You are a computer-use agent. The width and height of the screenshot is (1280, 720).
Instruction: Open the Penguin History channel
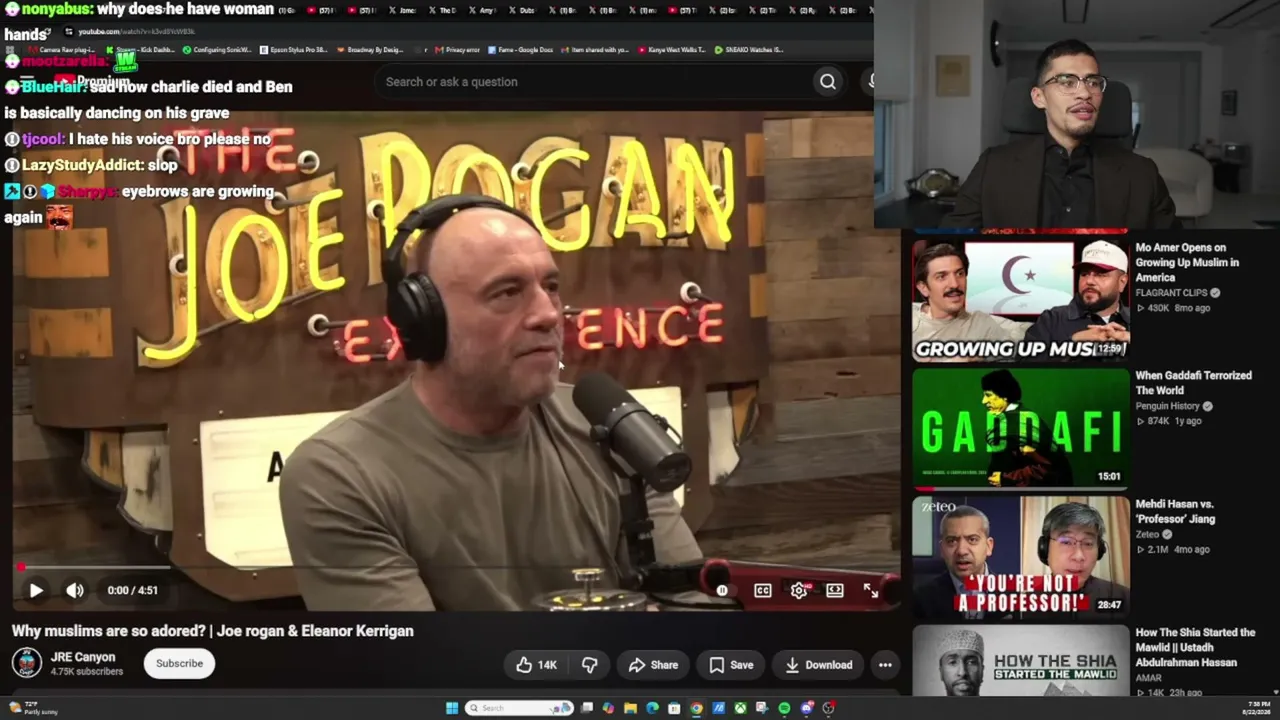tap(1167, 406)
